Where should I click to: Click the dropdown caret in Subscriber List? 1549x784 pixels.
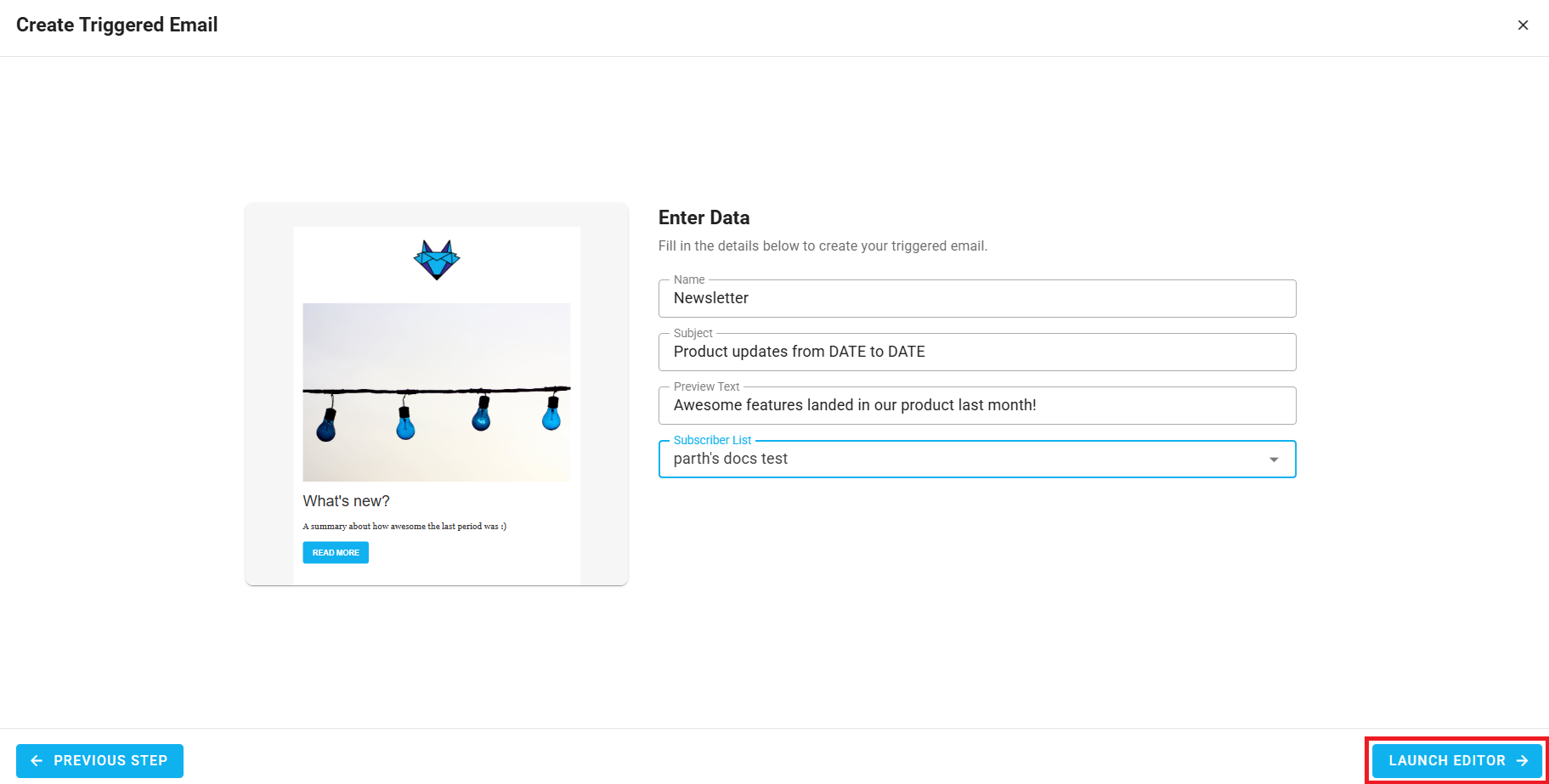tap(1273, 459)
